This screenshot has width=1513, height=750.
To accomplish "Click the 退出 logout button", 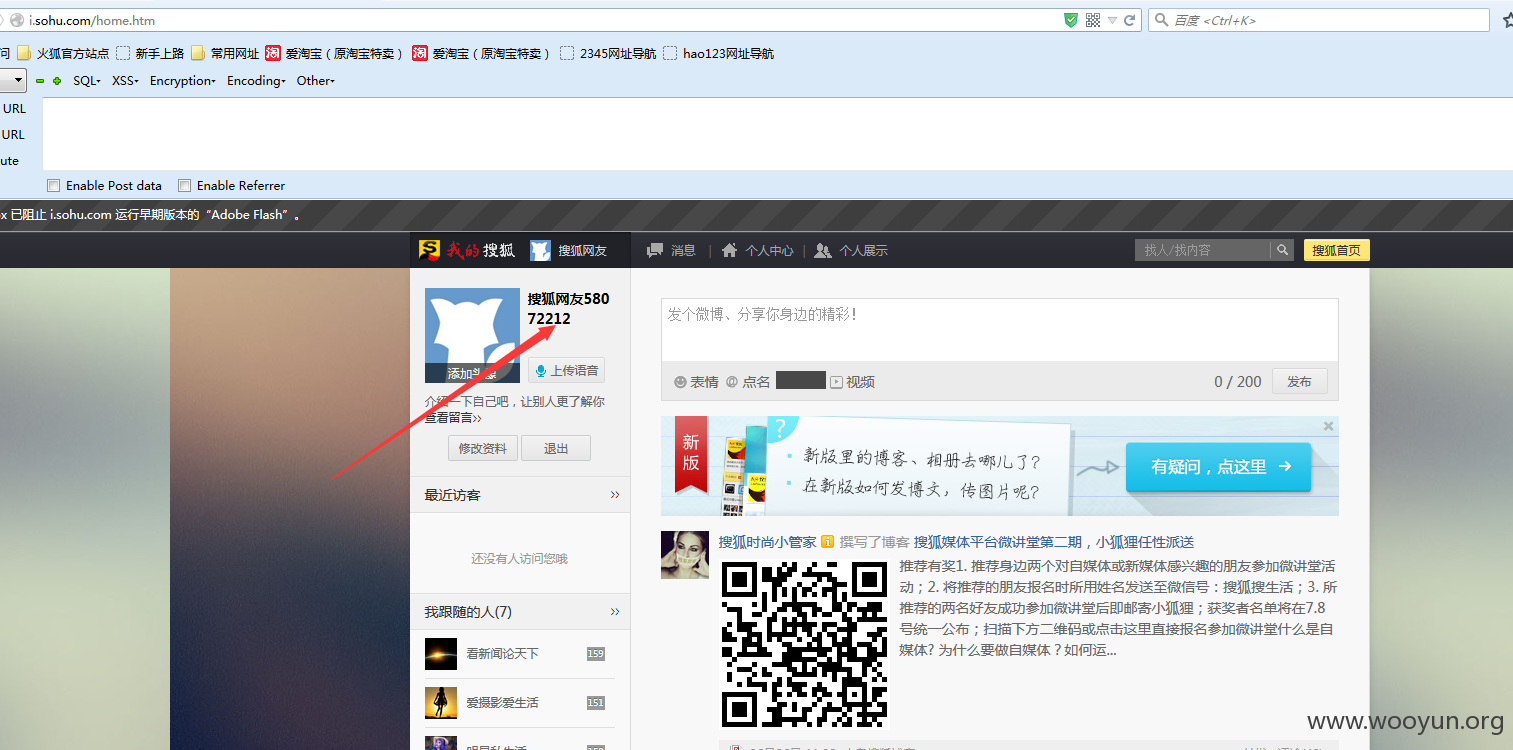I will pos(556,448).
